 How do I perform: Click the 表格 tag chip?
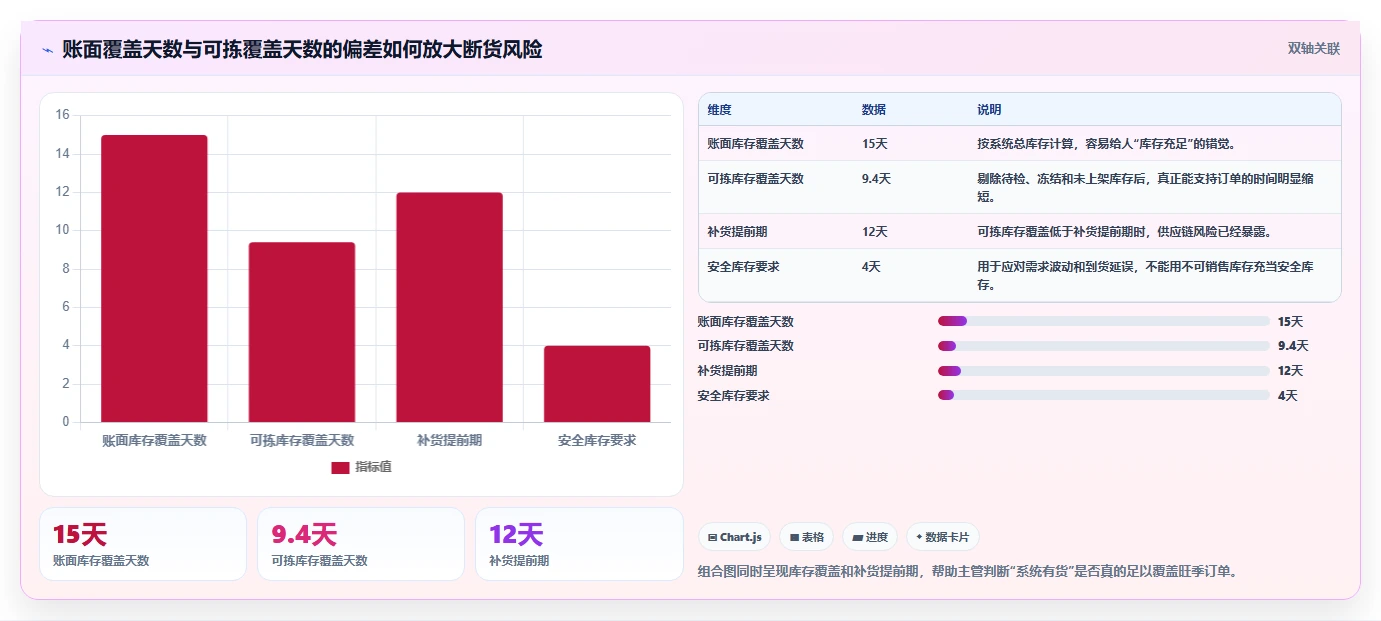tap(807, 537)
